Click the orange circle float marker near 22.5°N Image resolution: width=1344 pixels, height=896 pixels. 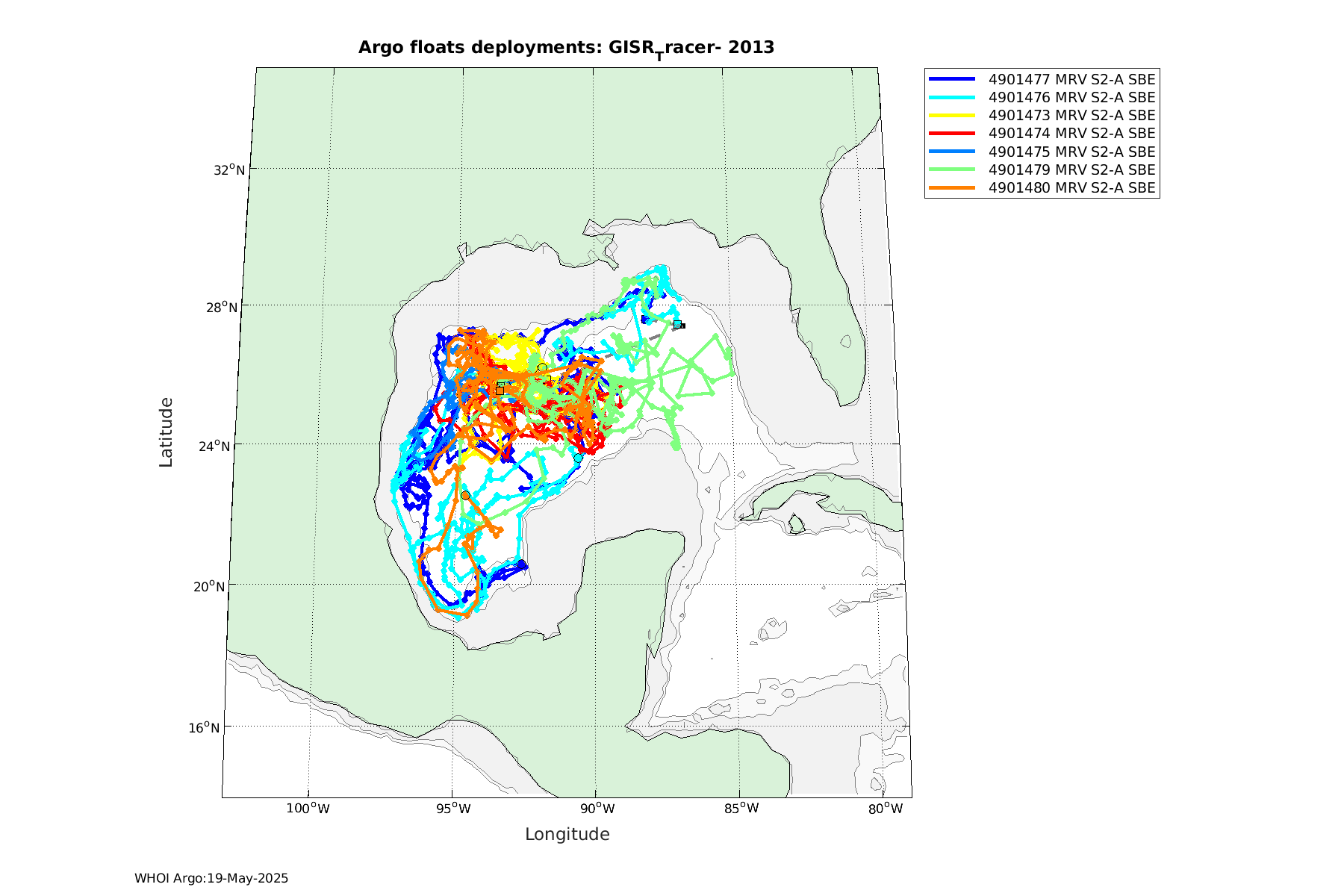click(x=465, y=495)
